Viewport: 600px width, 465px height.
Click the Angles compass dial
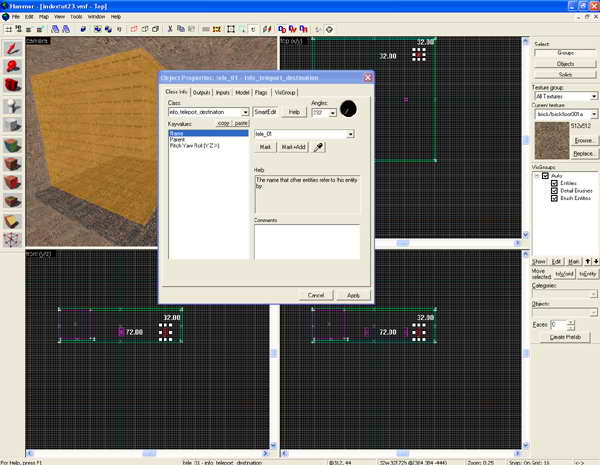[x=348, y=109]
